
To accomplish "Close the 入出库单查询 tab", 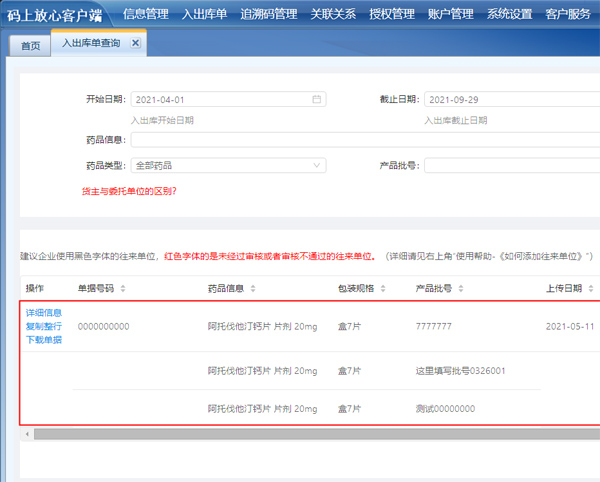I will tap(136, 44).
